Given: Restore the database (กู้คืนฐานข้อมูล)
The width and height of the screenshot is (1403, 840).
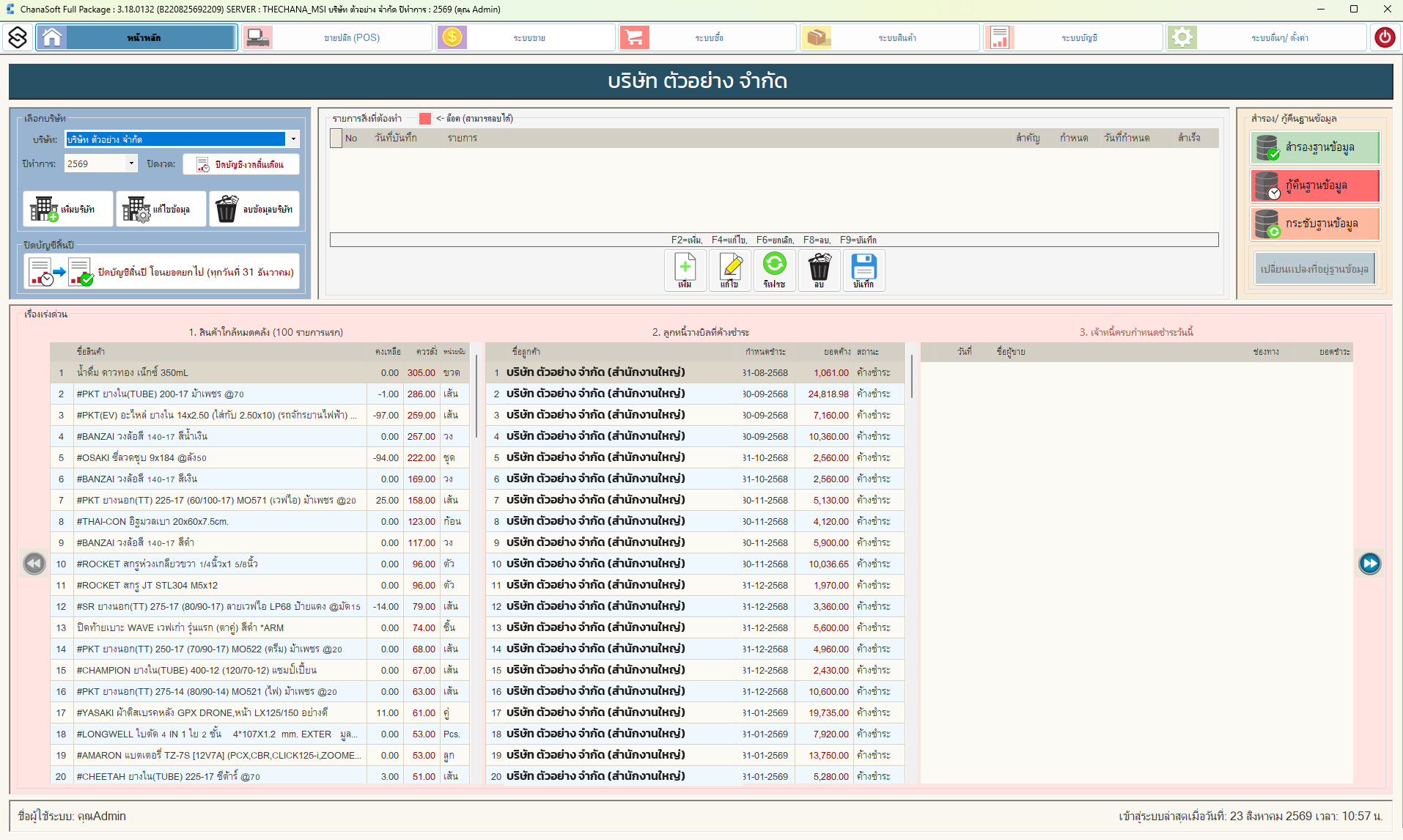Looking at the screenshot, I should [x=1315, y=185].
